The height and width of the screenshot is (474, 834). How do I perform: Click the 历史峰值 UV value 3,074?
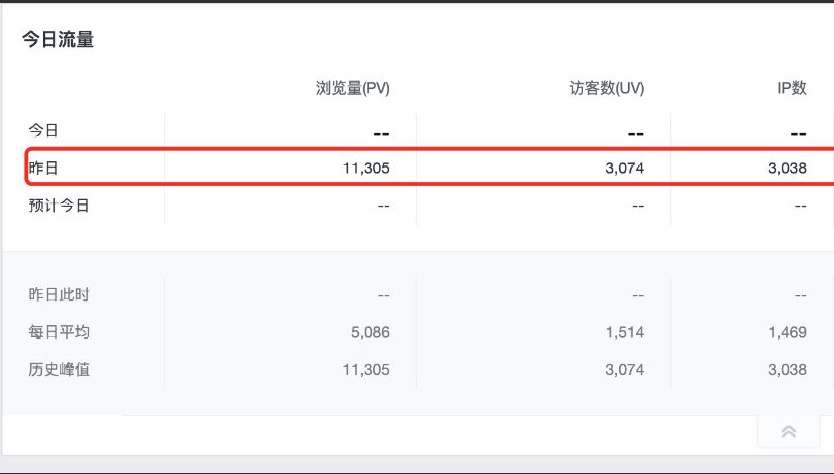[x=624, y=370]
